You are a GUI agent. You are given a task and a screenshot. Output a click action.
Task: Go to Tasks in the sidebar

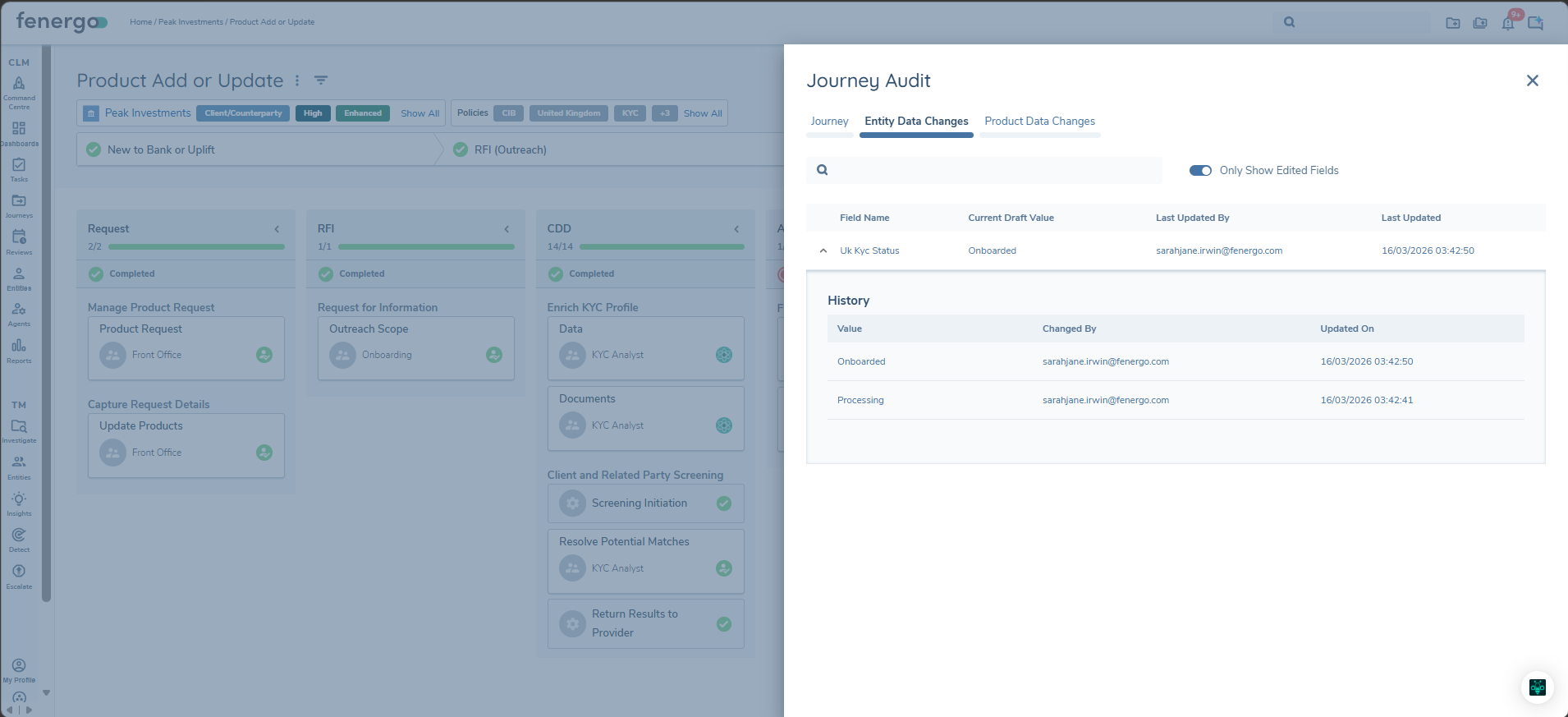pos(19,170)
